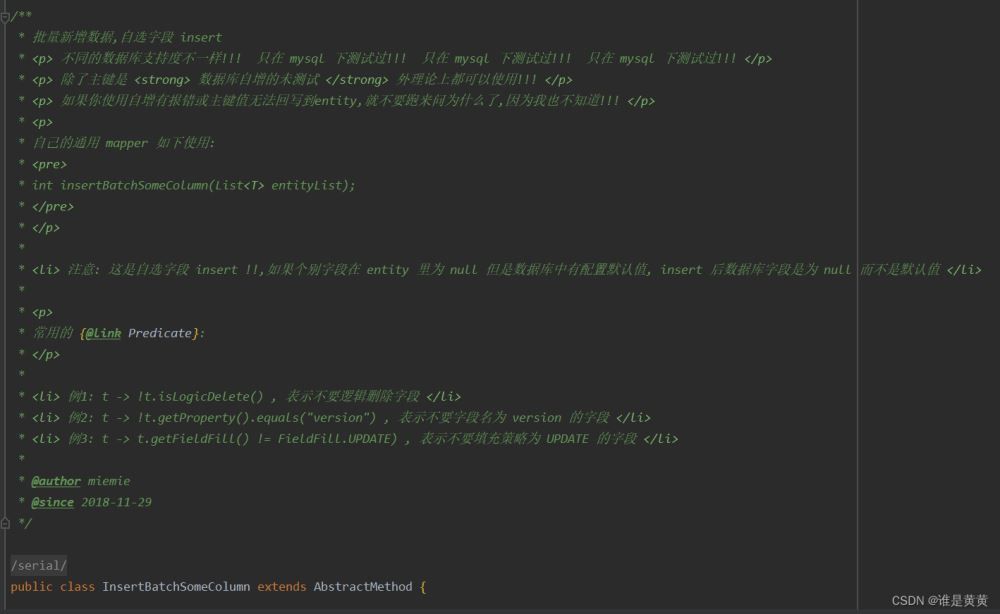
Task: Click the InsertBatchSomeColumn class name
Action: (175, 587)
